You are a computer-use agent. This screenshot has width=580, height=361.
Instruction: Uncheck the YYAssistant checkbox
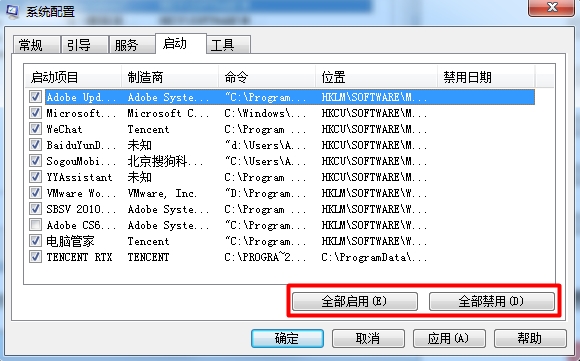click(35, 177)
